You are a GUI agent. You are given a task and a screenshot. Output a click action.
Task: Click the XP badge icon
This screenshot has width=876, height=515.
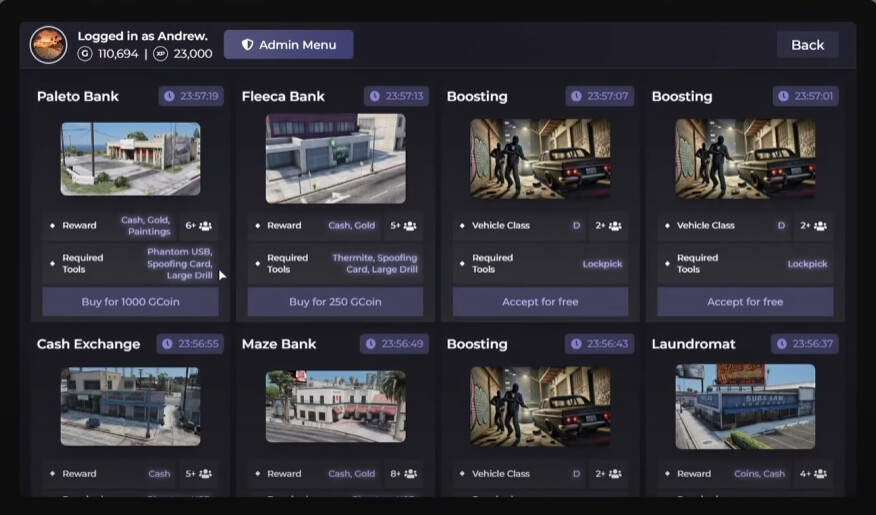(160, 54)
